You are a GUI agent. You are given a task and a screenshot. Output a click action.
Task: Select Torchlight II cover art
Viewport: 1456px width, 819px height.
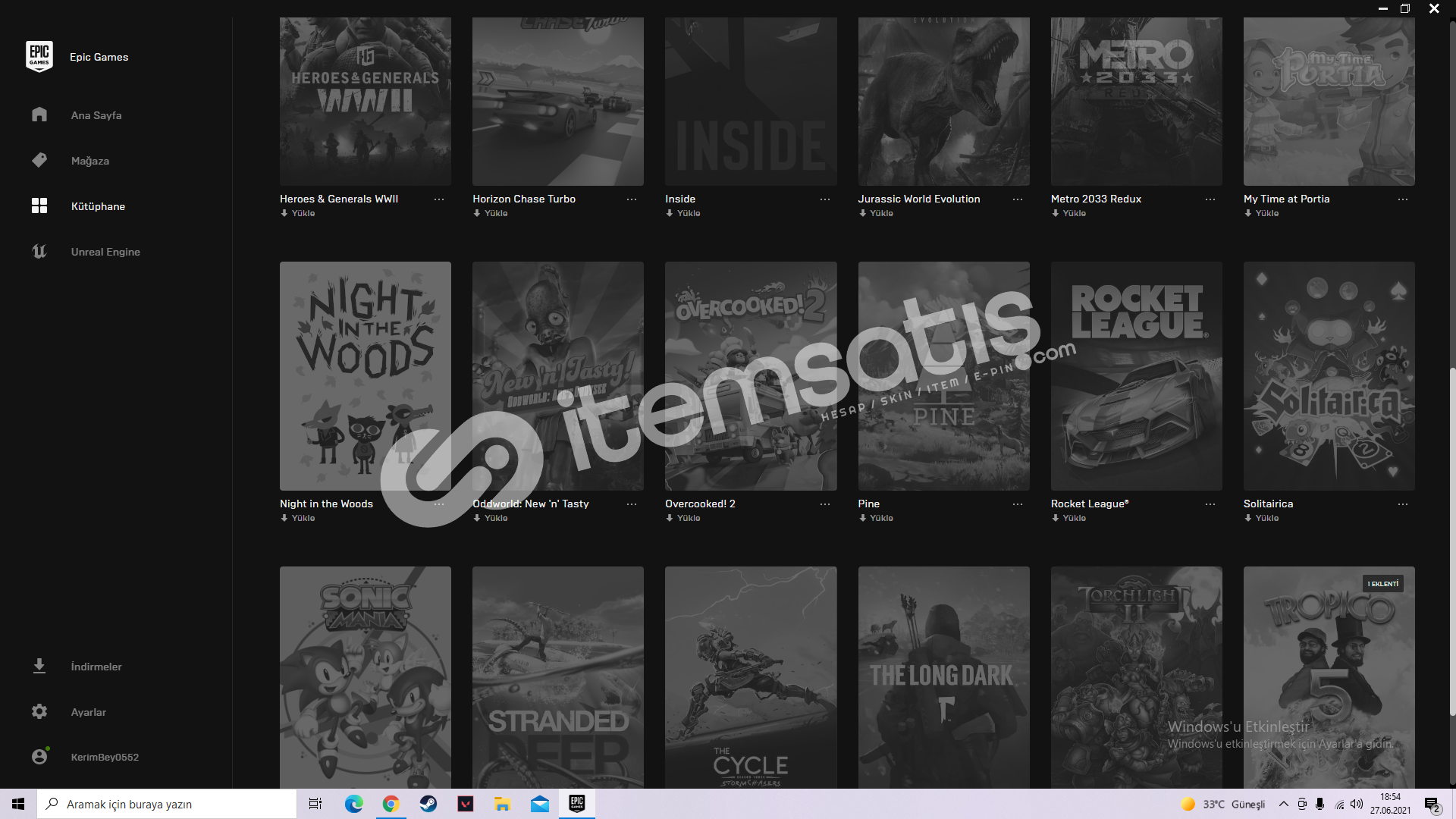(1137, 677)
